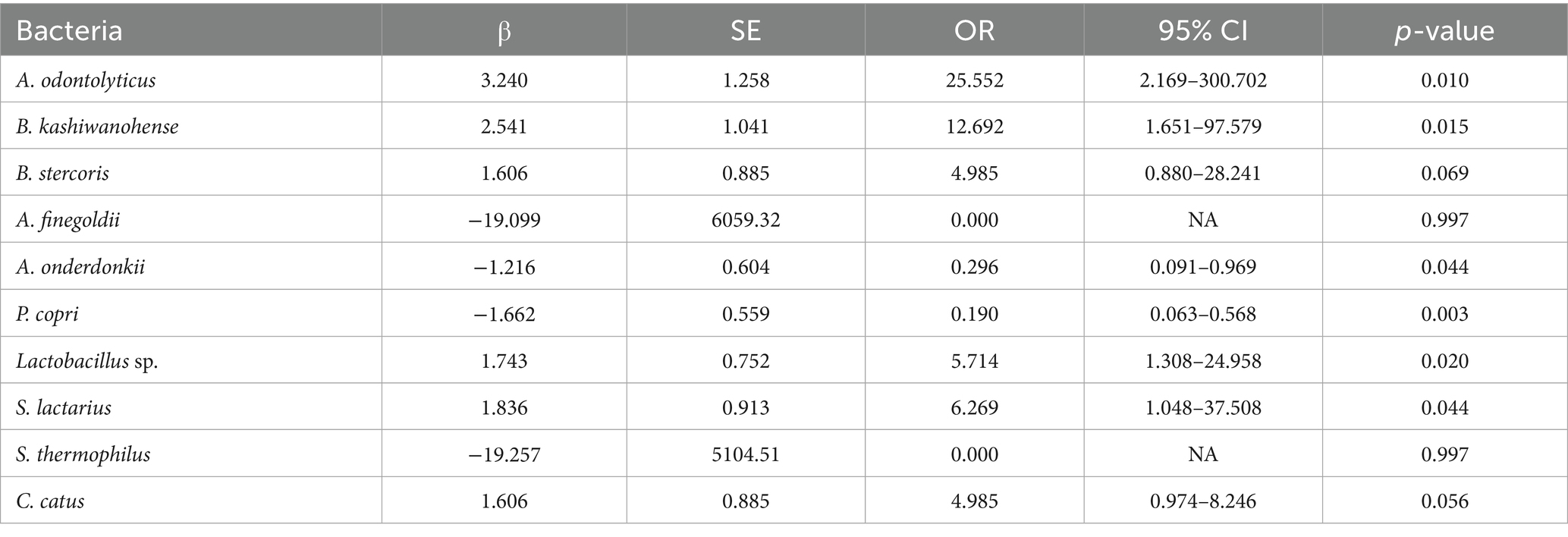
Task: Select the SE column header
Action: click(746, 31)
